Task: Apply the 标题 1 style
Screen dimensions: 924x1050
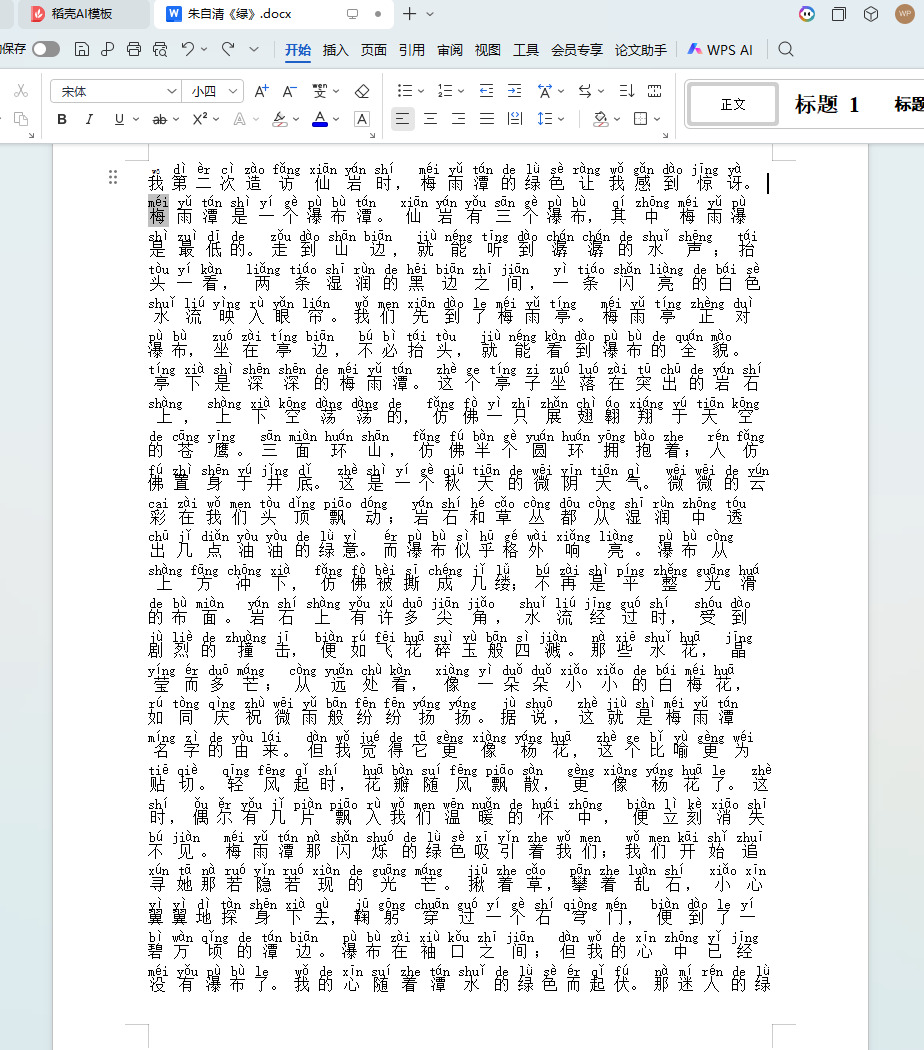Action: pyautogui.click(x=827, y=104)
